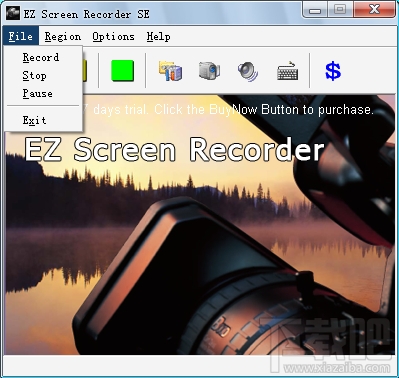The width and height of the screenshot is (399, 378).
Task: Click the speaker audio settings icon
Action: (248, 71)
